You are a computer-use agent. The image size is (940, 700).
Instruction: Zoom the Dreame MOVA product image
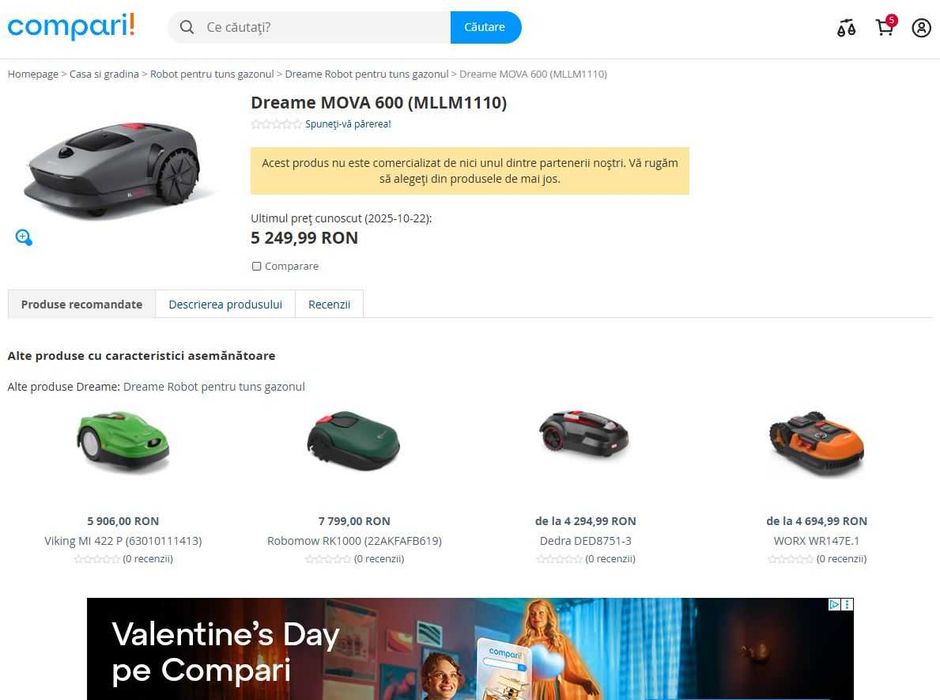[x=24, y=237]
